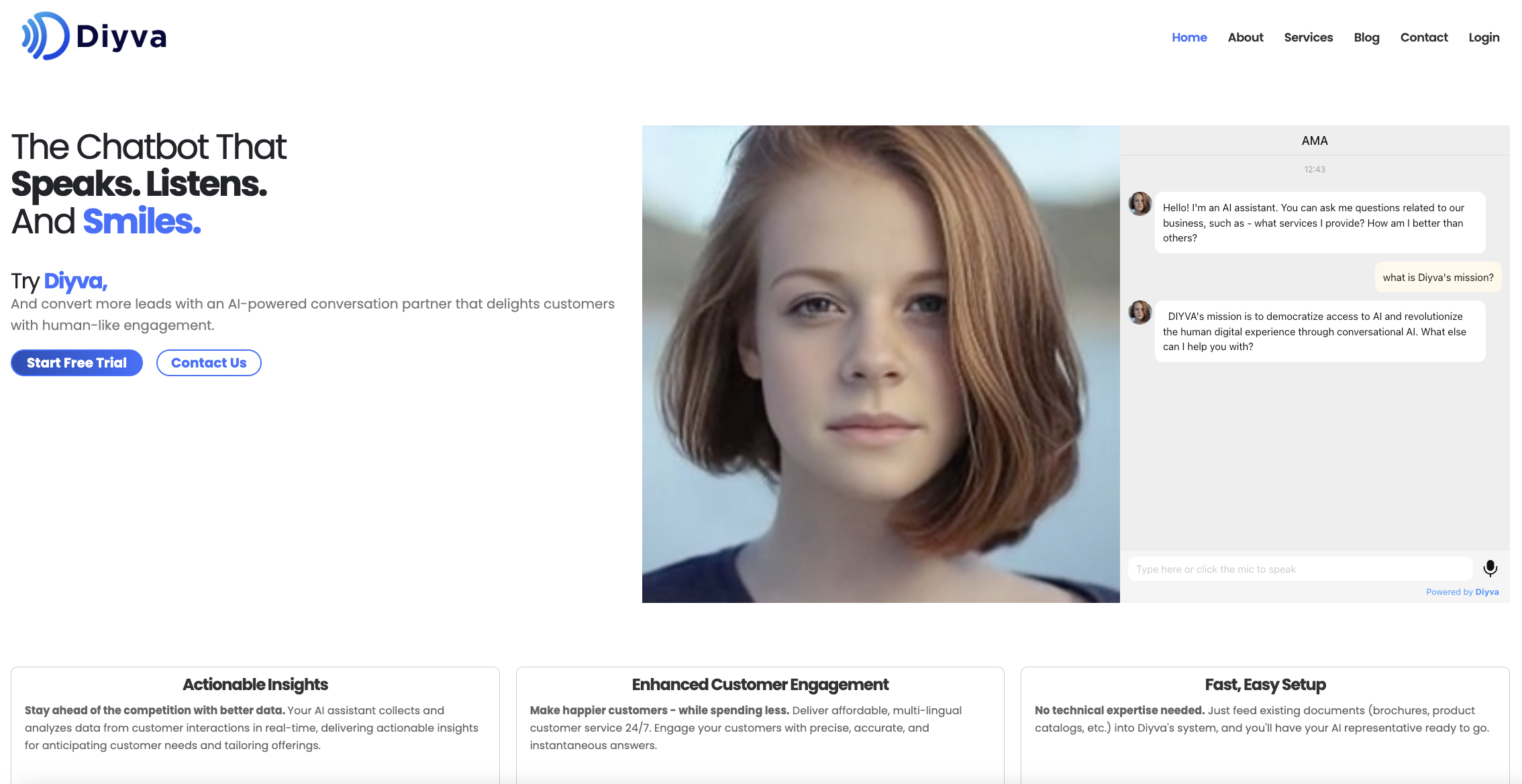Select the first assistant avatar in chat
The height and width of the screenshot is (784, 1522).
tap(1139, 204)
